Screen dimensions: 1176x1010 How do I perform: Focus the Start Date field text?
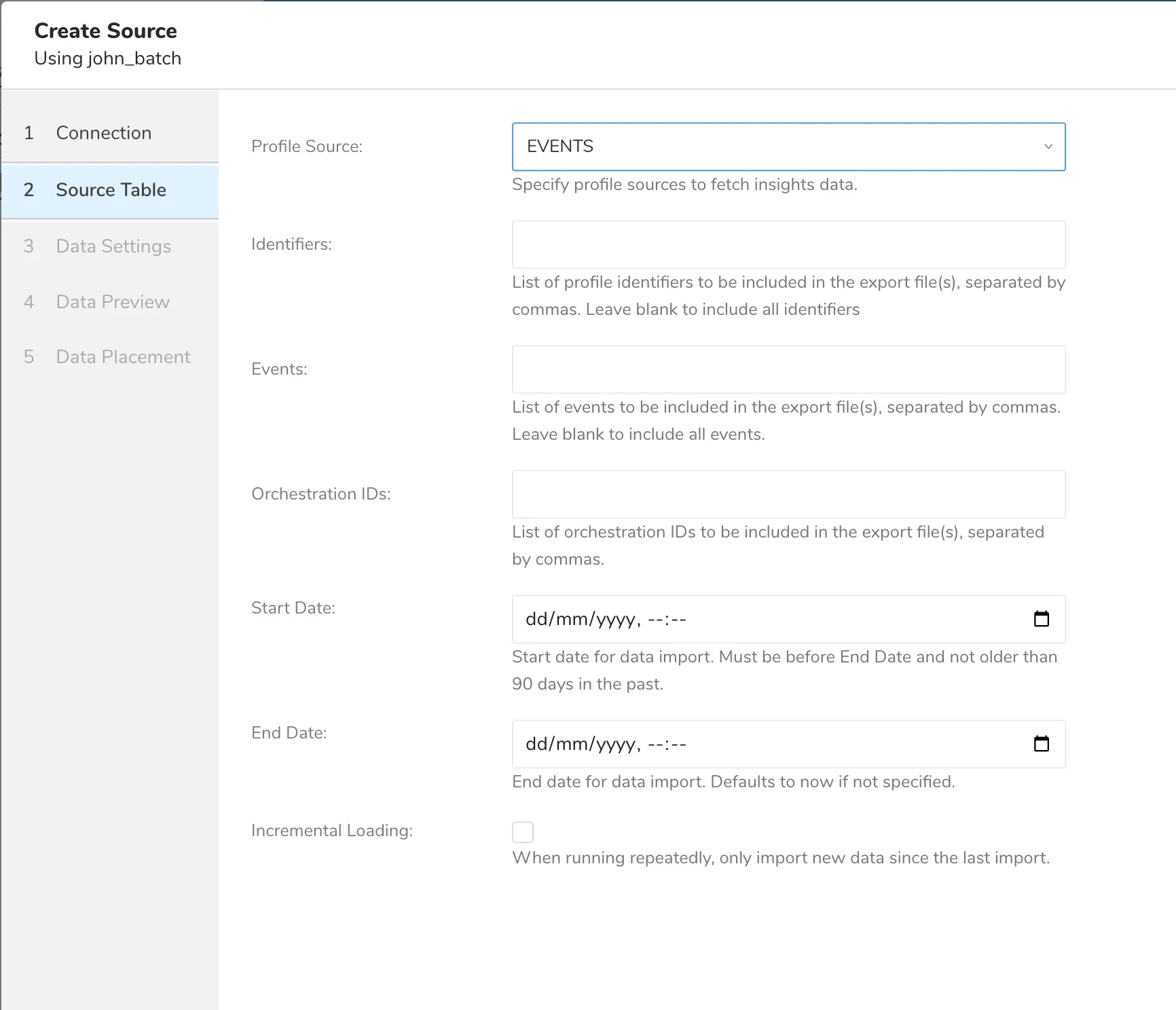606,619
